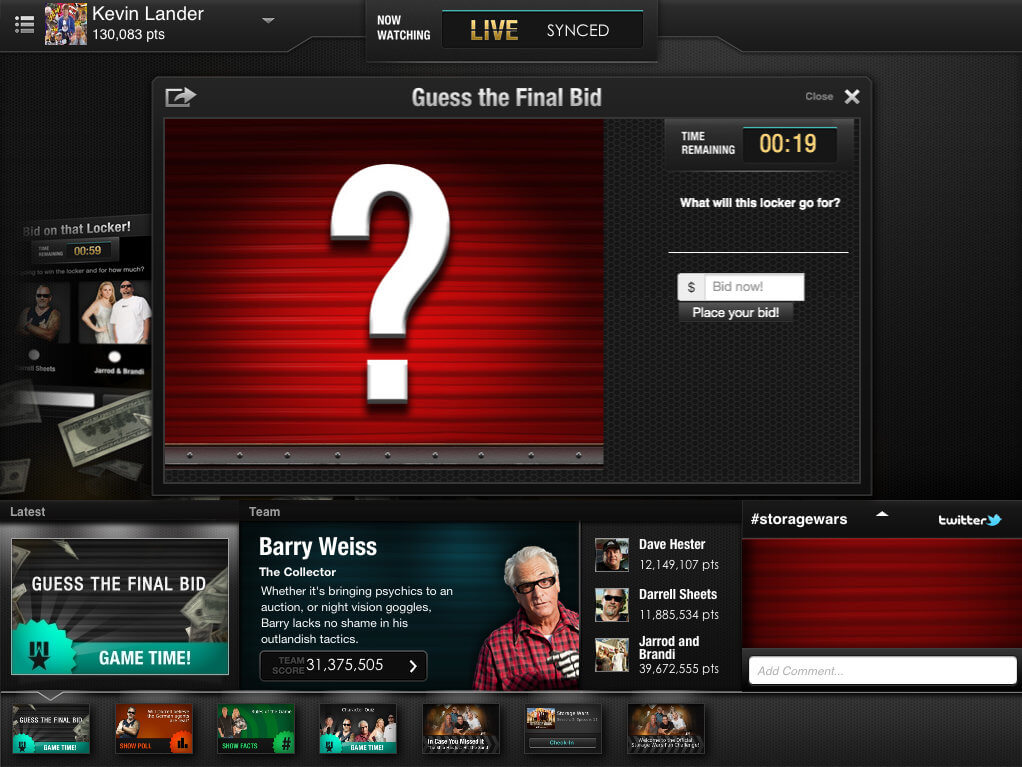1022x767 pixels.
Task: Select the Team section tab
Action: (265, 512)
